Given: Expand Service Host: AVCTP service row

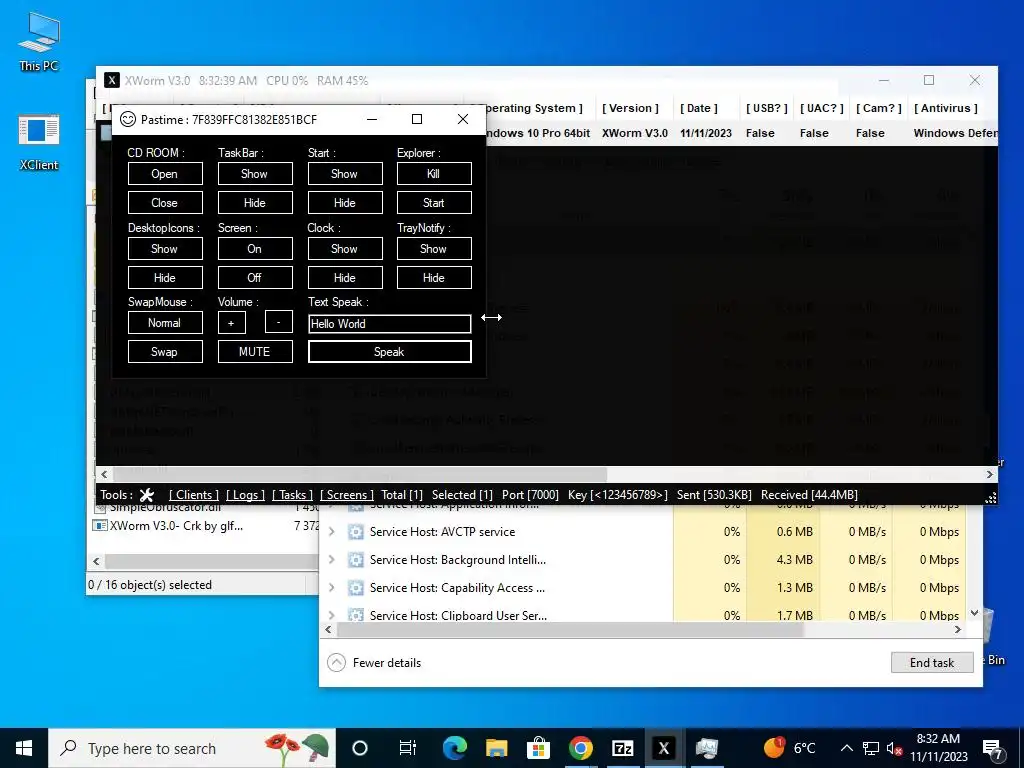Looking at the screenshot, I should [332, 532].
